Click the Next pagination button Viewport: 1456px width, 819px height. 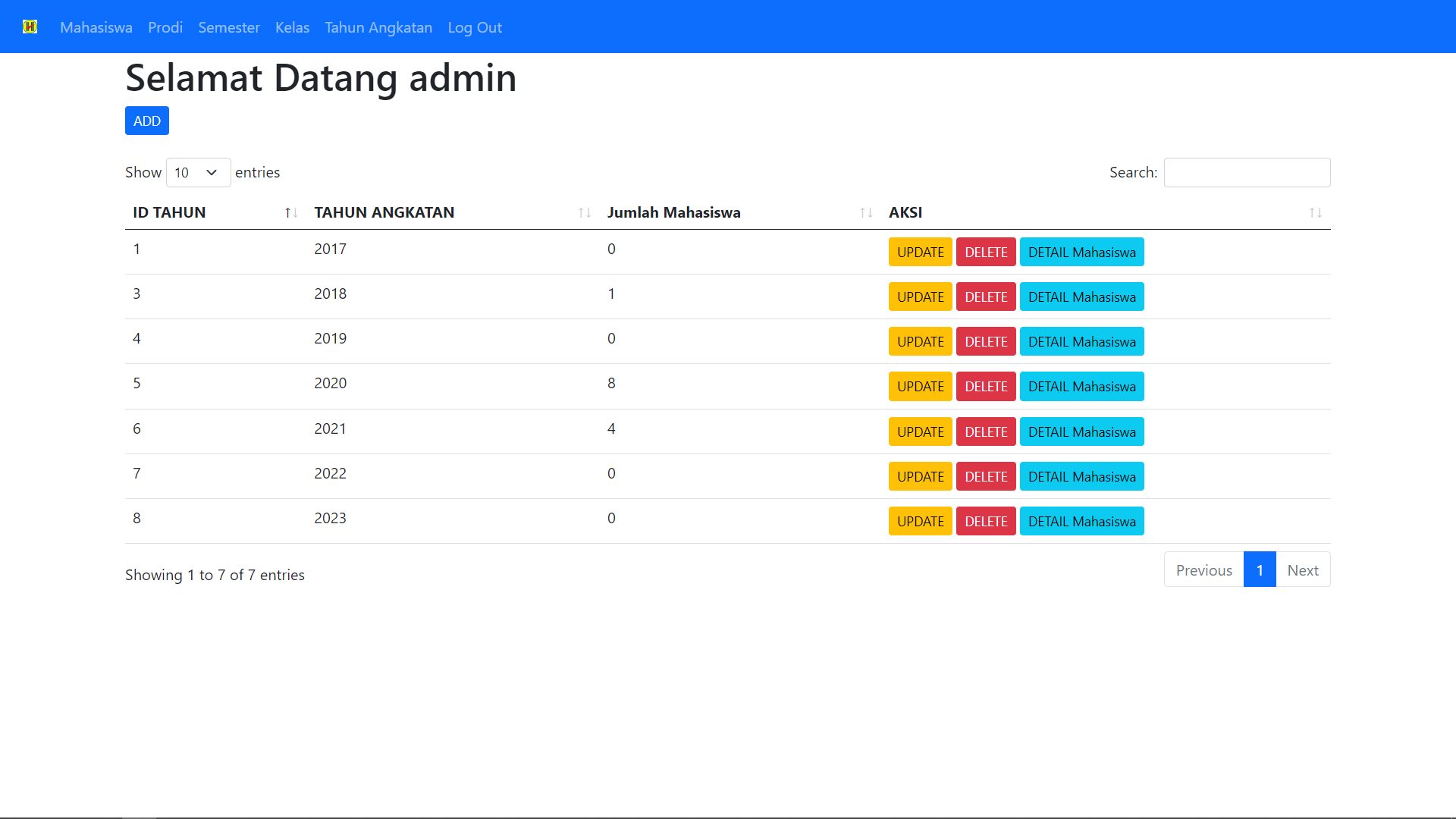1303,570
